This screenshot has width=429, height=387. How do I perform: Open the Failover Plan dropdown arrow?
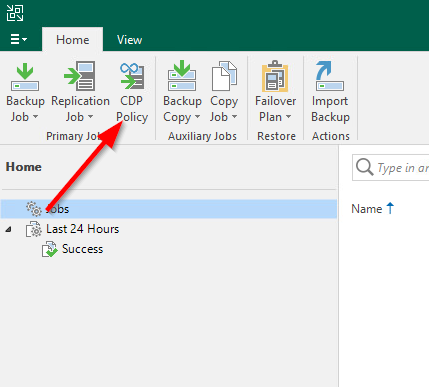(288, 117)
